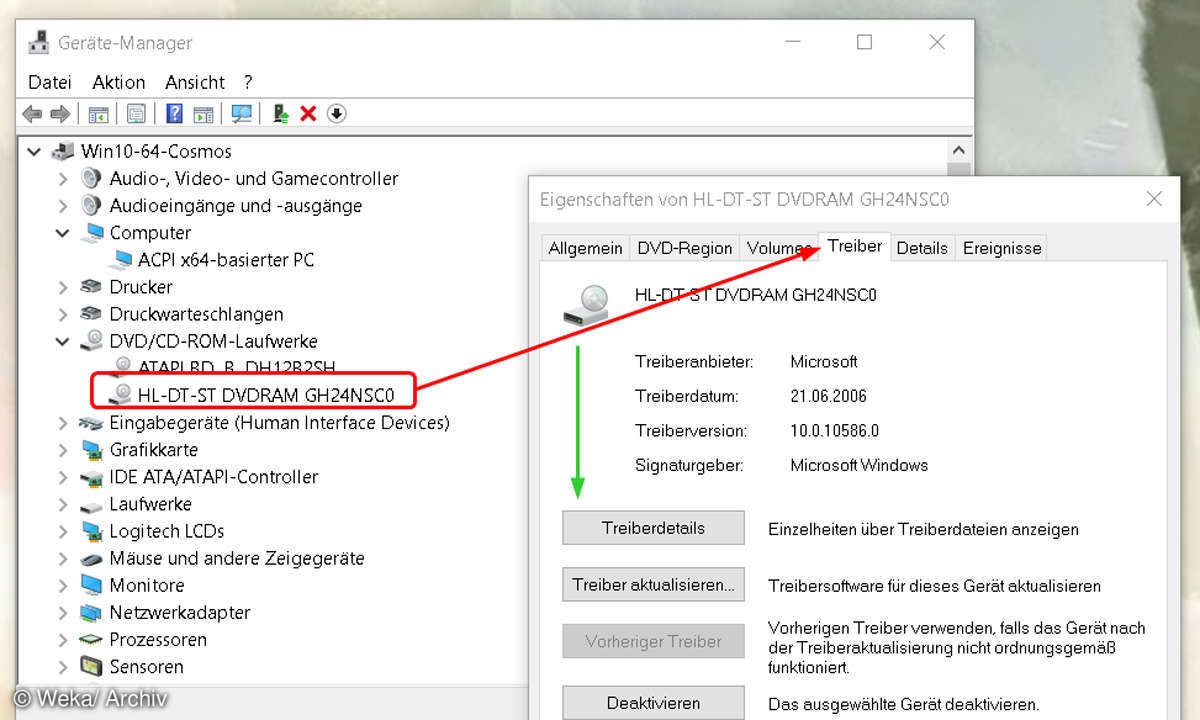Viewport: 1200px width, 720px height.
Task: Switch to the Allgemein tab
Action: (x=586, y=248)
